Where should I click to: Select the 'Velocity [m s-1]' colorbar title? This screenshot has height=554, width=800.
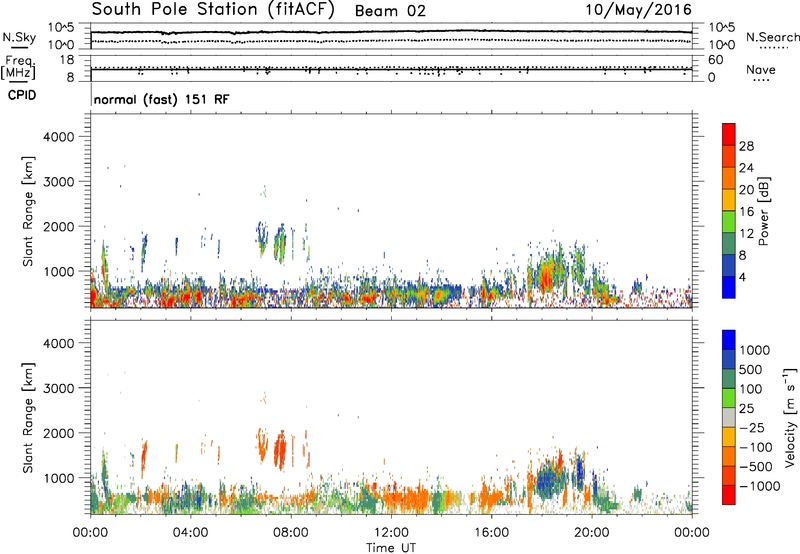pyautogui.click(x=790, y=417)
